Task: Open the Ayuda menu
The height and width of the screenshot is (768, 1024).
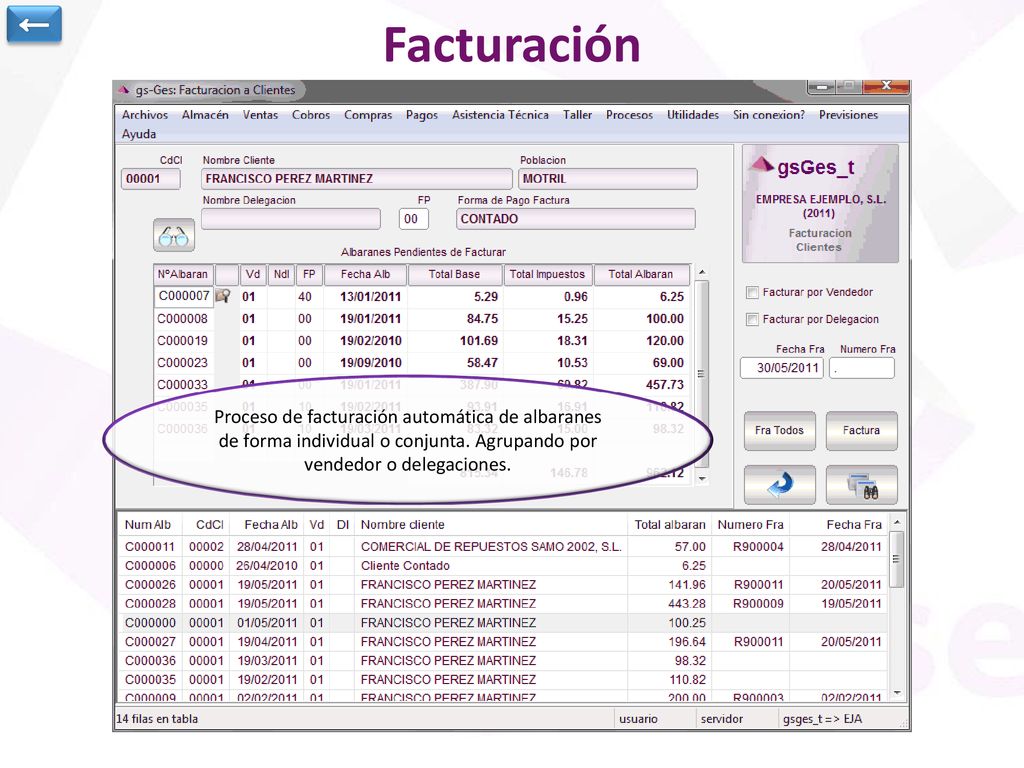Action: (x=139, y=134)
